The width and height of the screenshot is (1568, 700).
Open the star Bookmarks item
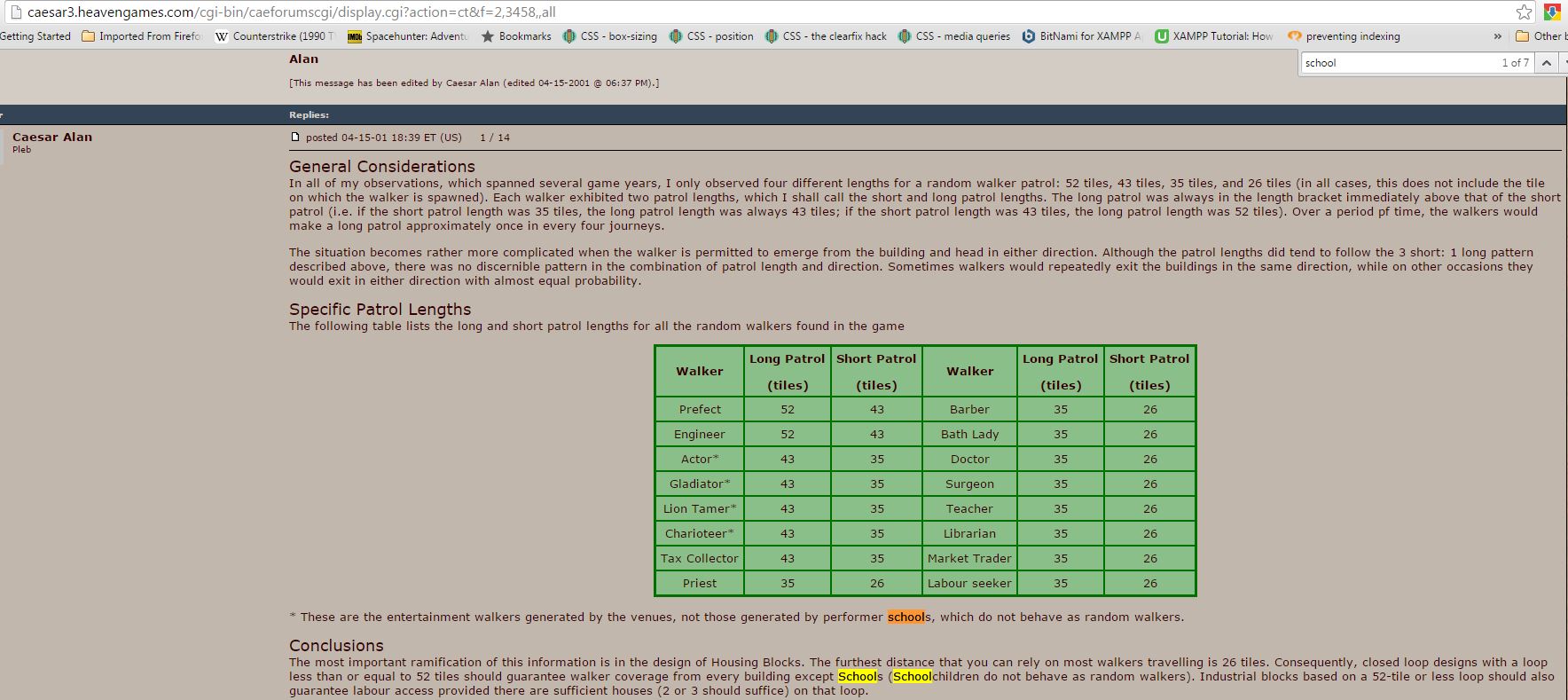(x=516, y=36)
